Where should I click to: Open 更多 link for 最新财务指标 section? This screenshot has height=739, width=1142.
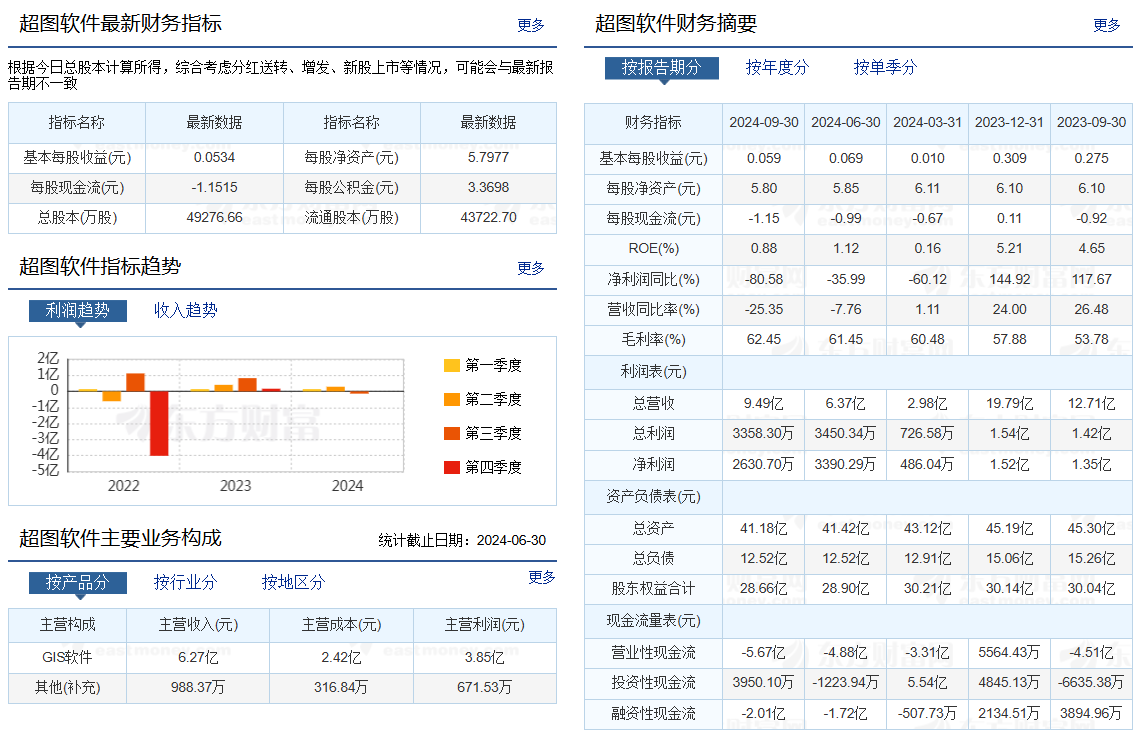coord(530,25)
